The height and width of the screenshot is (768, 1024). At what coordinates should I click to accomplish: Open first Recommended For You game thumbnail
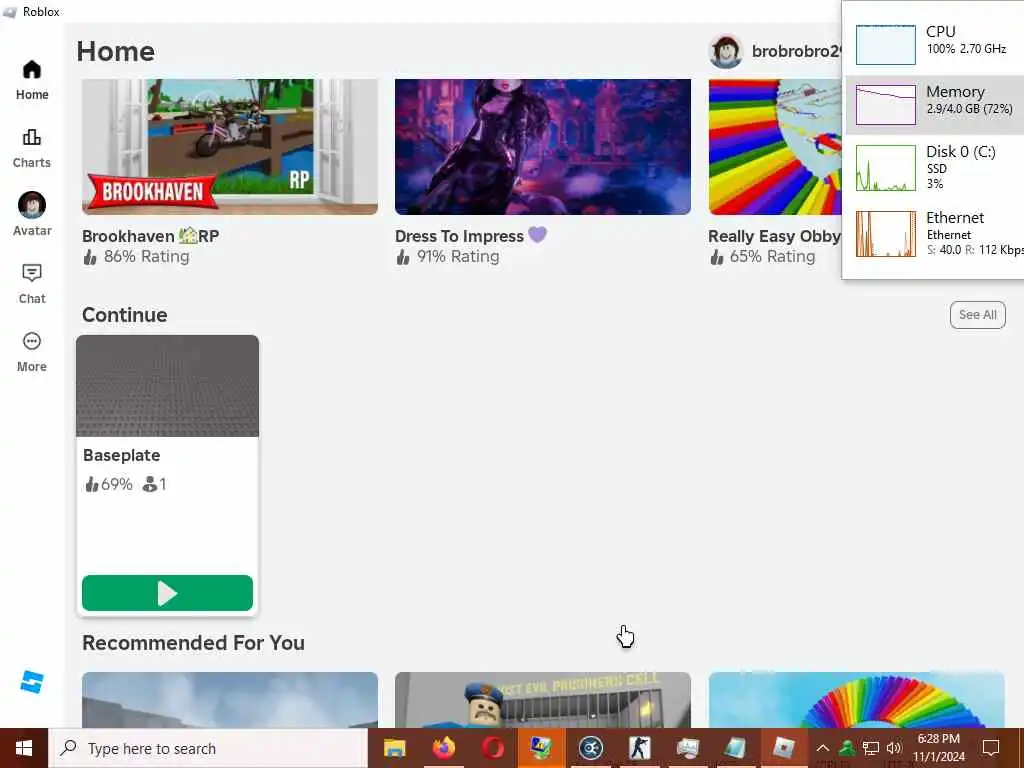click(230, 699)
